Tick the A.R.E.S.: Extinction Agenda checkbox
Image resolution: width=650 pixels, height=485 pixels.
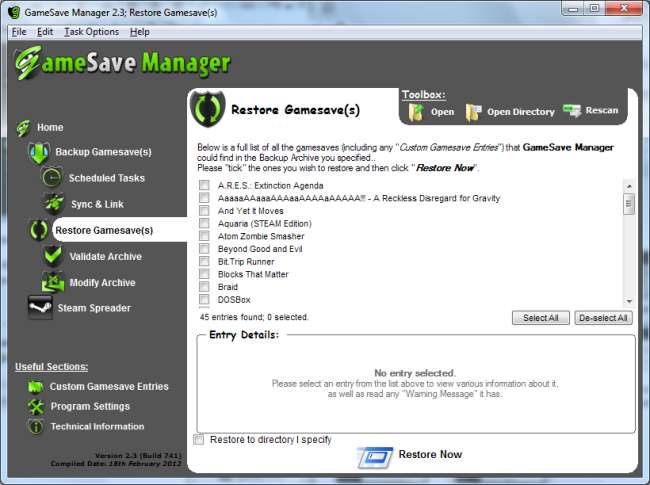204,185
